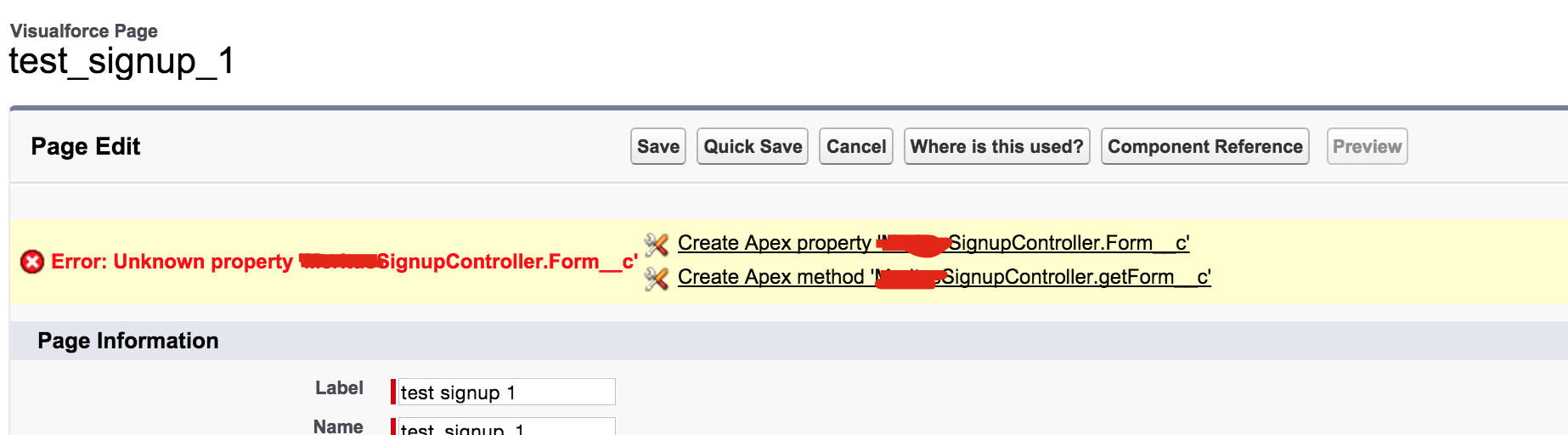The height and width of the screenshot is (435, 1568).
Task: Cancel the page edit
Action: [x=855, y=147]
